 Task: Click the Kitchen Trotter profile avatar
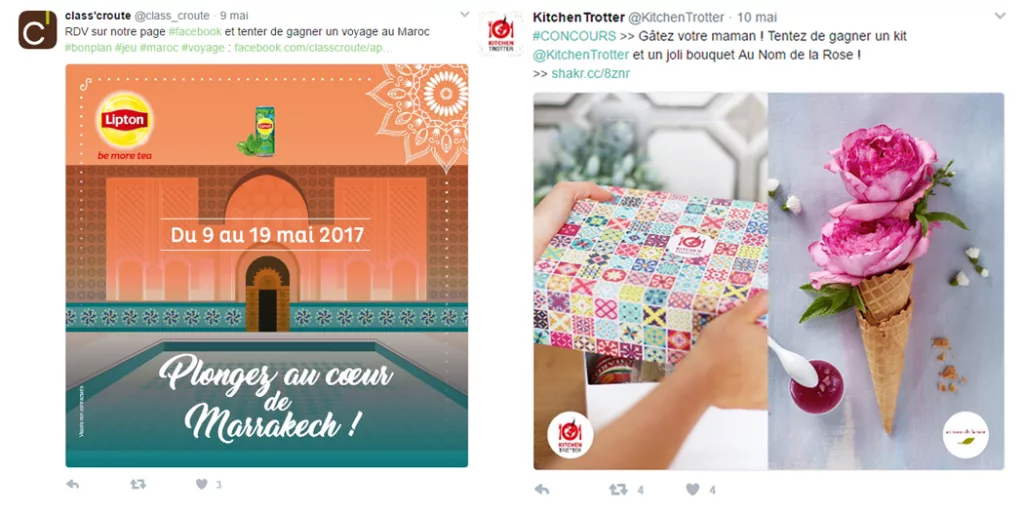[501, 33]
